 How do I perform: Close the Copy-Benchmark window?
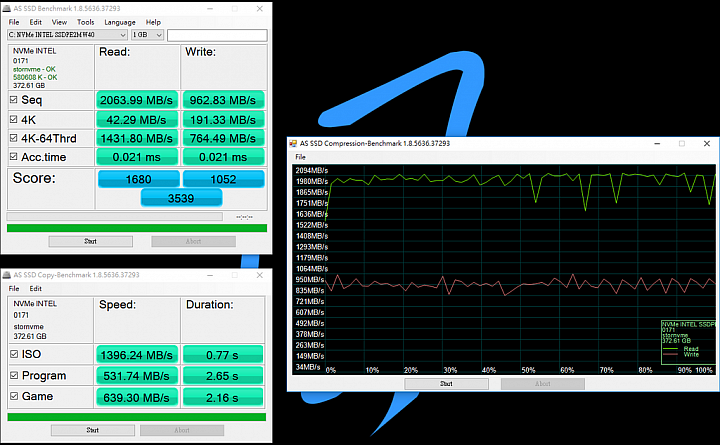(x=259, y=275)
